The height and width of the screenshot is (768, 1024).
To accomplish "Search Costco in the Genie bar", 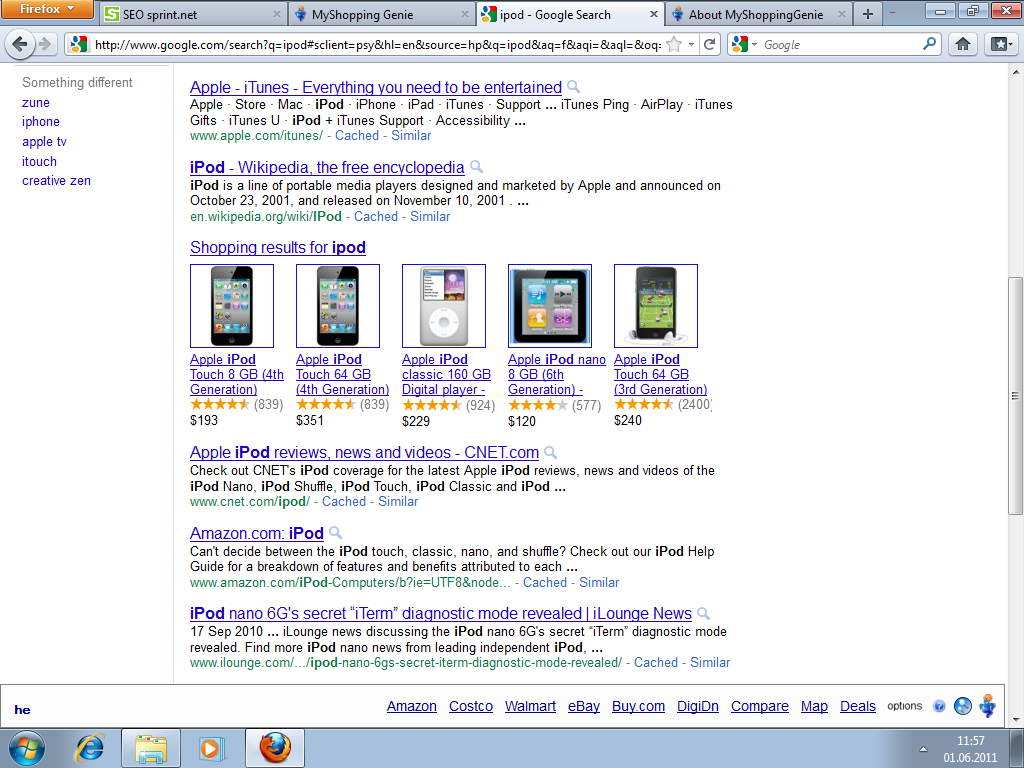I will click(x=471, y=706).
